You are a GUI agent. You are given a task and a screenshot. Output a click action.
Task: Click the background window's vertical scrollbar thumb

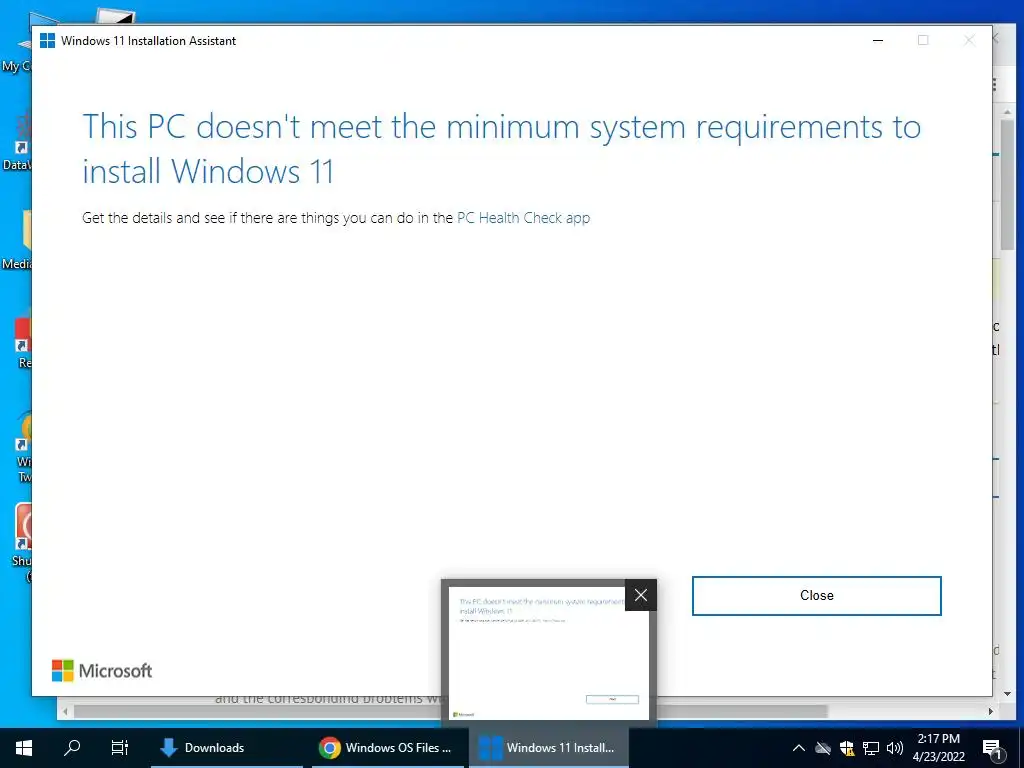tap(1007, 184)
